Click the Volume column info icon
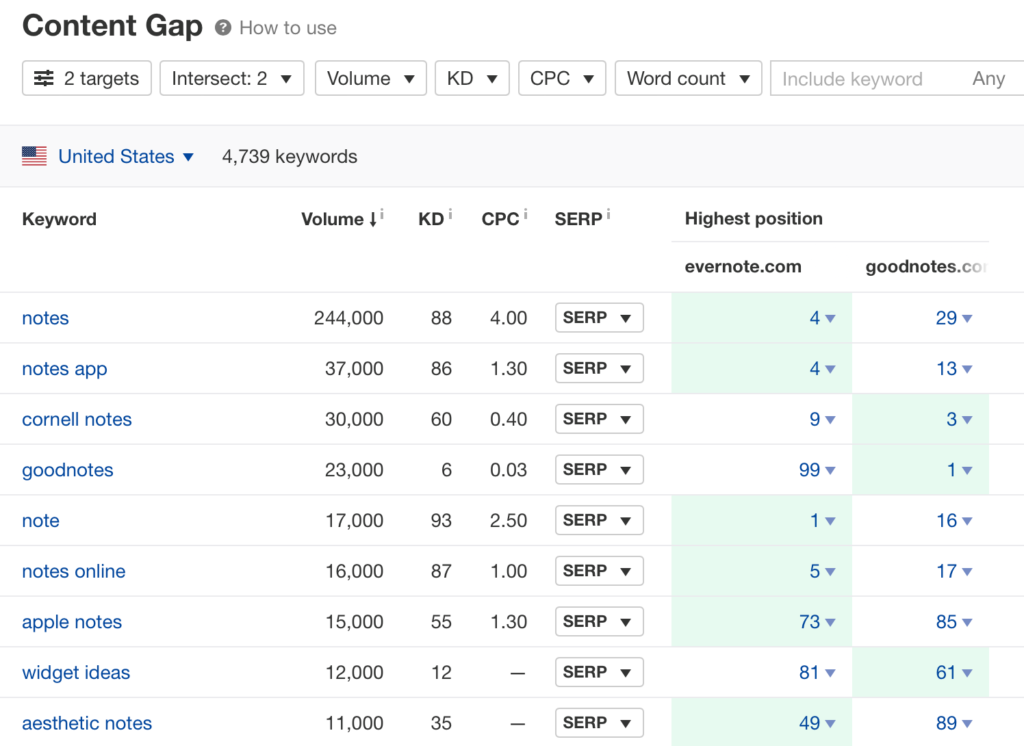The width and height of the screenshot is (1024, 746). coord(382,213)
